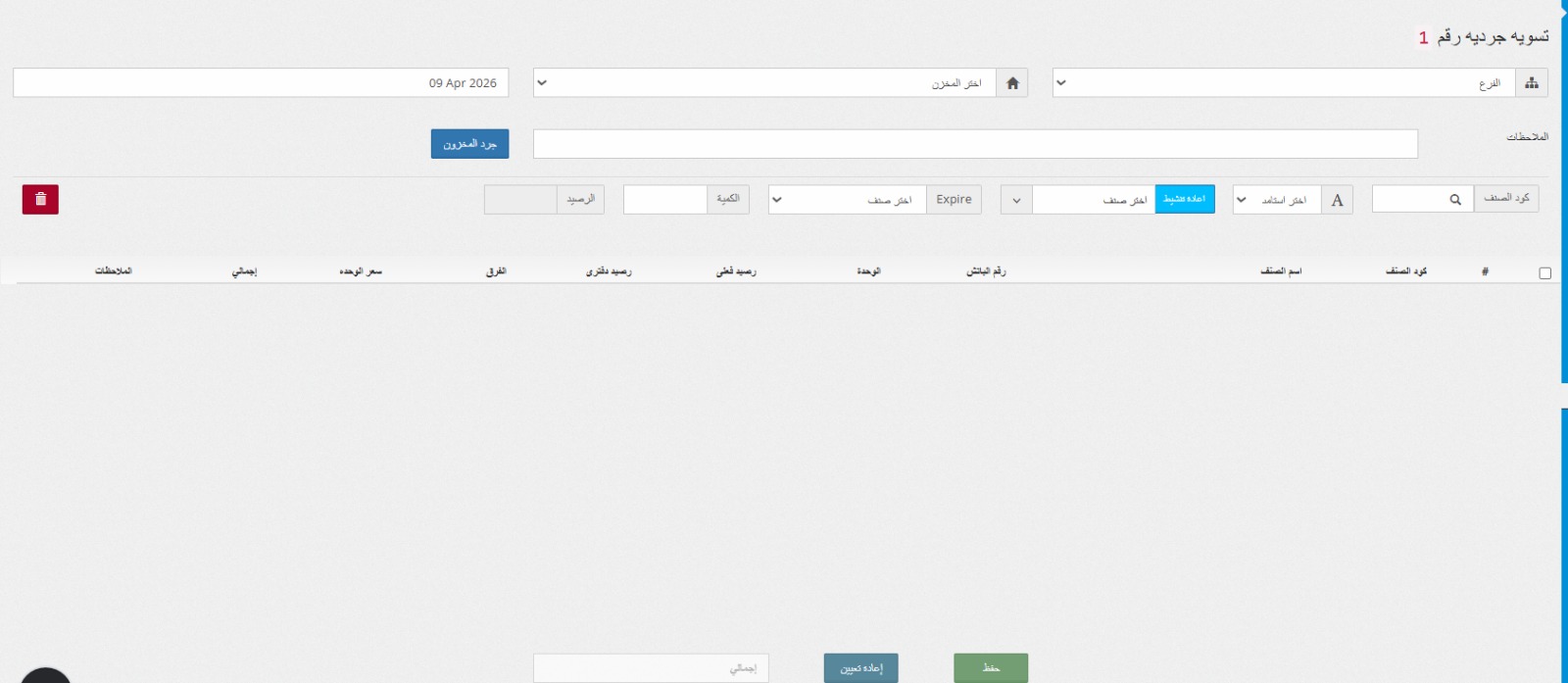Click the red trash delete button
Screen dimensions: 1568x683
tap(40, 199)
